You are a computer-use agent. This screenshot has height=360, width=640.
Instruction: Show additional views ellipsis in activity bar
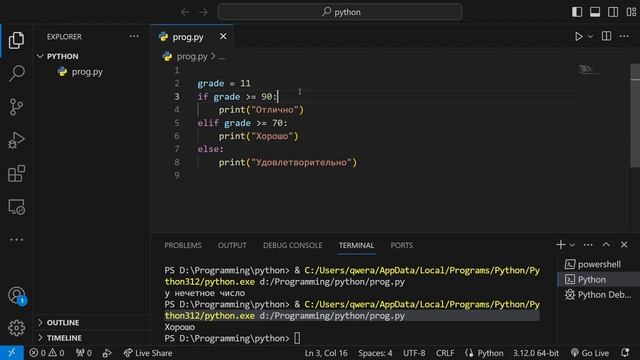coord(16,240)
